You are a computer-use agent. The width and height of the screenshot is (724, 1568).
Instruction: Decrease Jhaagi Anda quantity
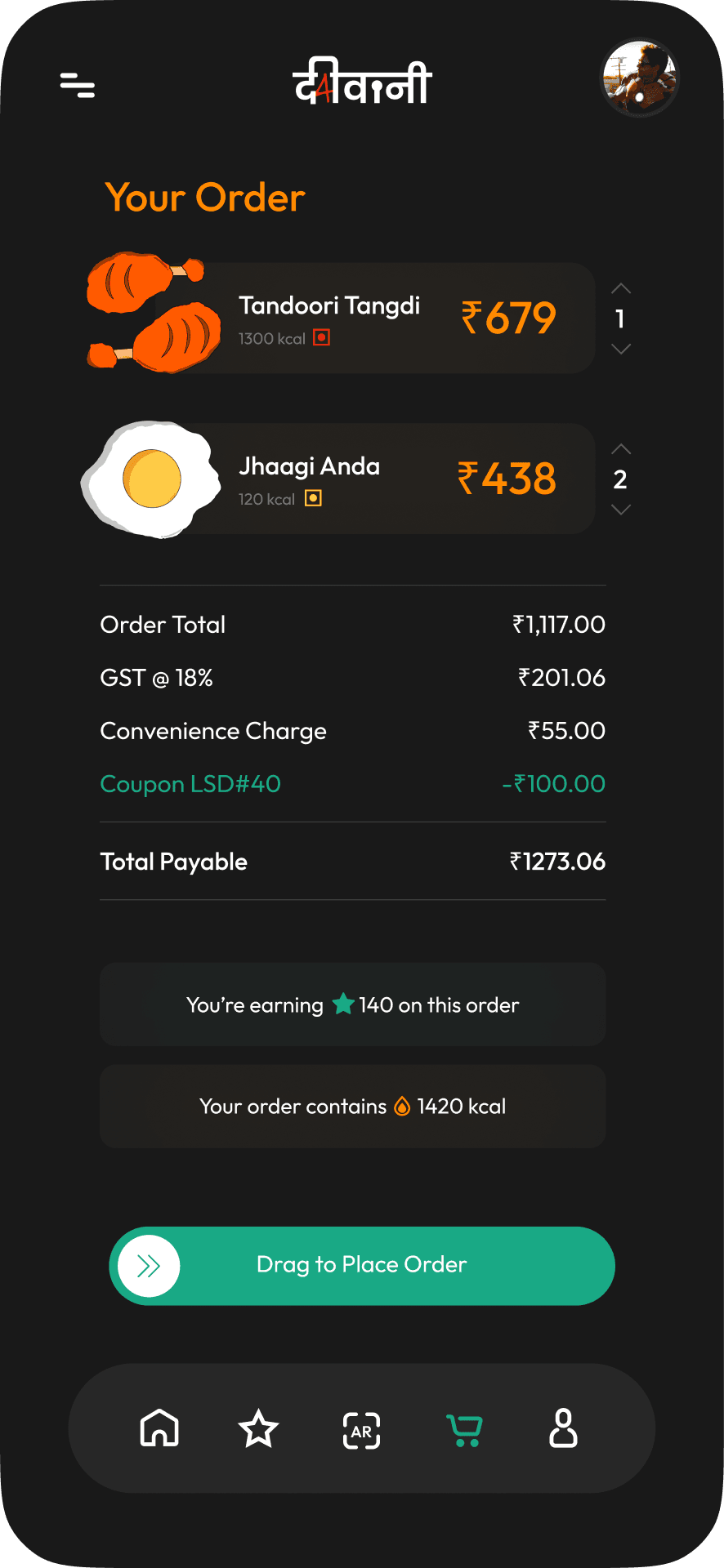click(621, 510)
